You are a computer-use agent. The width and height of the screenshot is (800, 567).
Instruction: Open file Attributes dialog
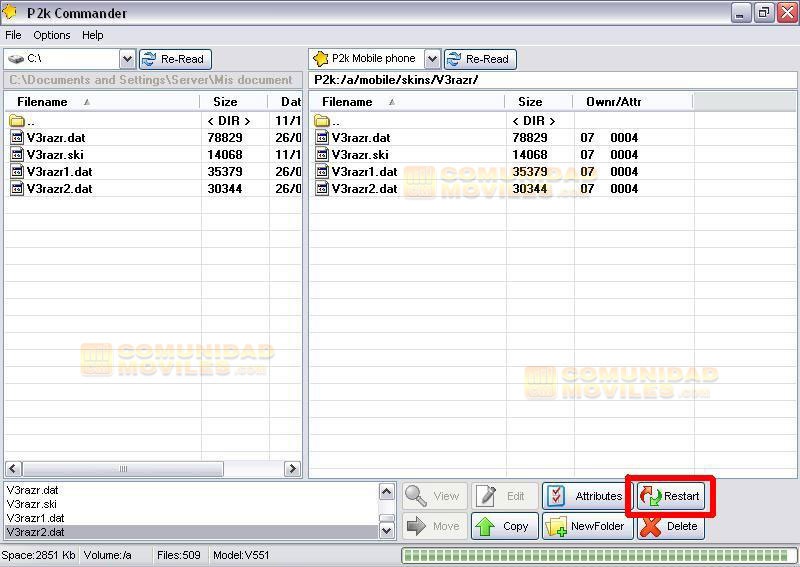[x=586, y=496]
